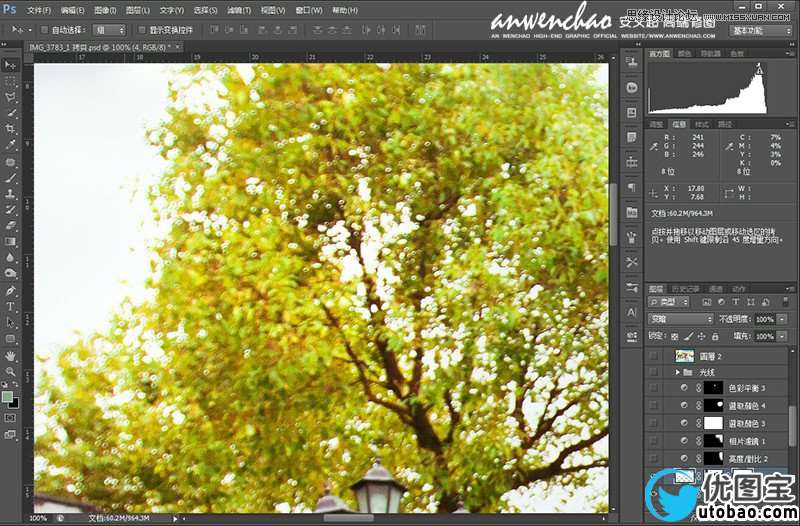Select the Rectangular Marquee tool
Screen dimensions: 800x526
coord(10,81)
